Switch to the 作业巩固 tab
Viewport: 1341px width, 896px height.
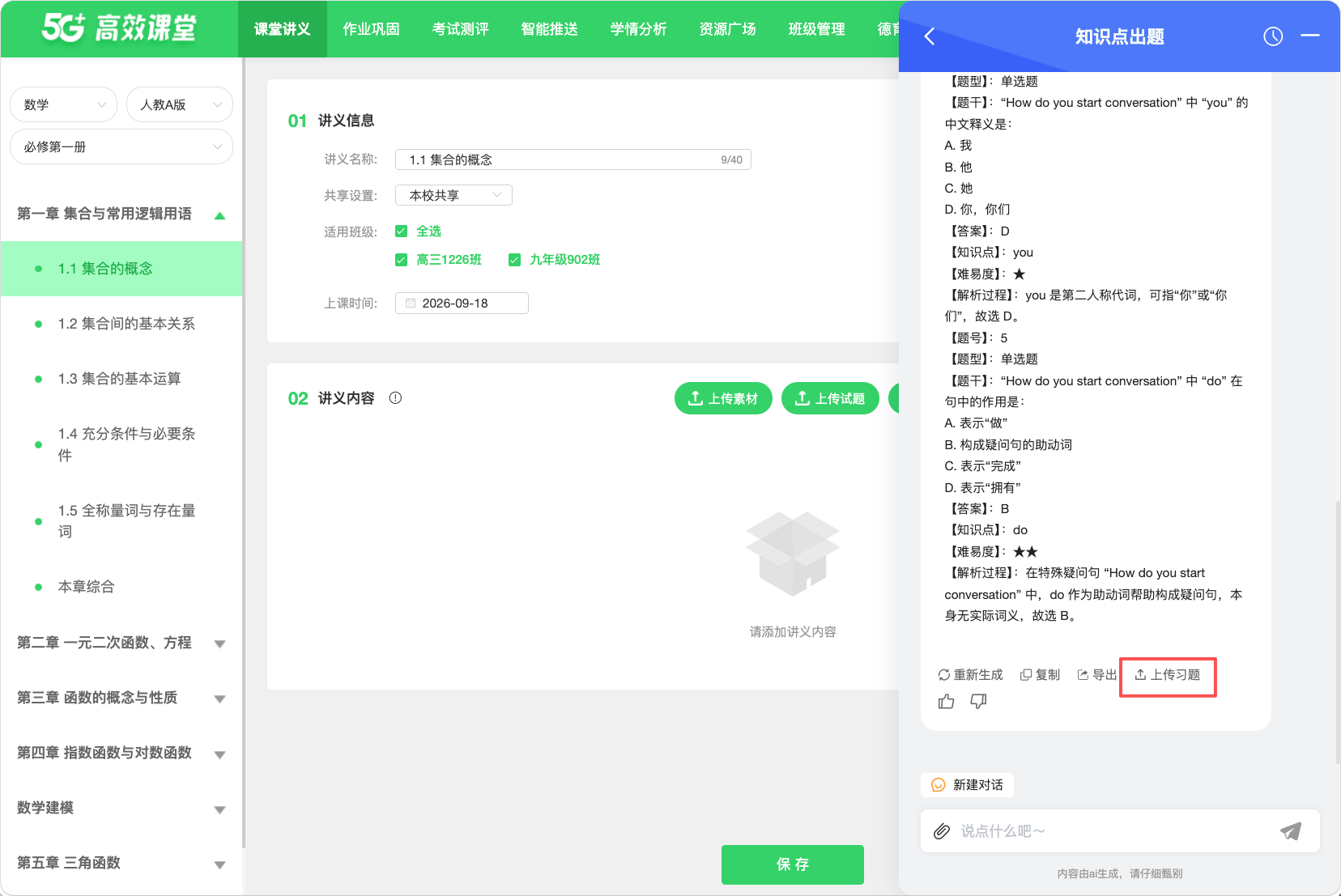372,29
